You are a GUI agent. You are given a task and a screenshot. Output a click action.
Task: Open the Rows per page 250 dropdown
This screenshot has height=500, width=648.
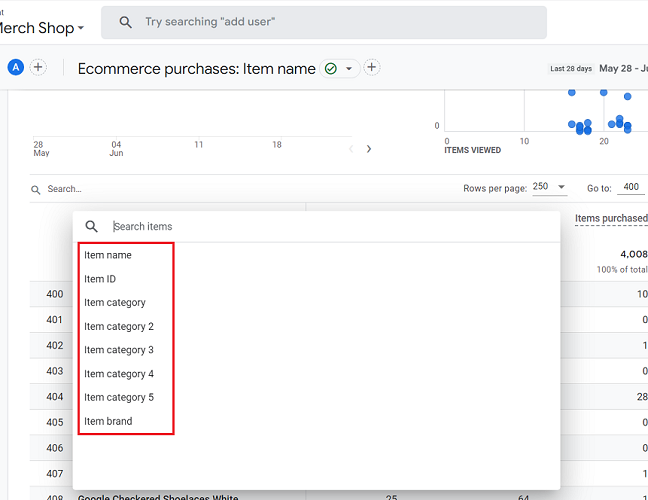[549, 187]
